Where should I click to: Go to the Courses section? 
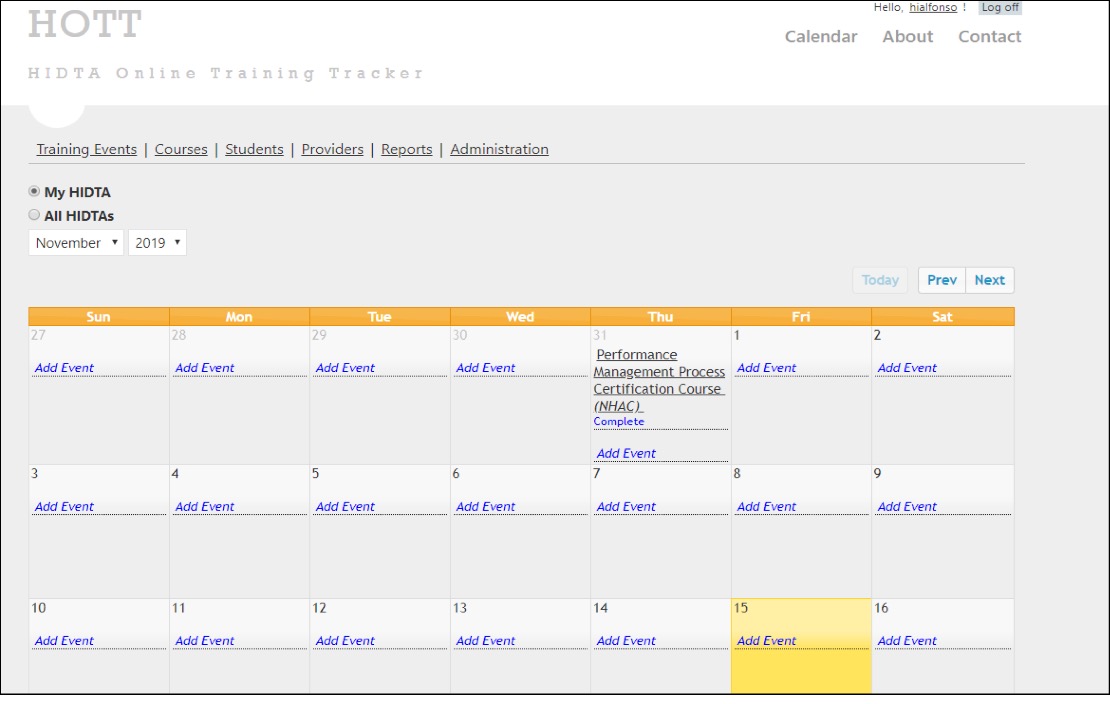181,150
